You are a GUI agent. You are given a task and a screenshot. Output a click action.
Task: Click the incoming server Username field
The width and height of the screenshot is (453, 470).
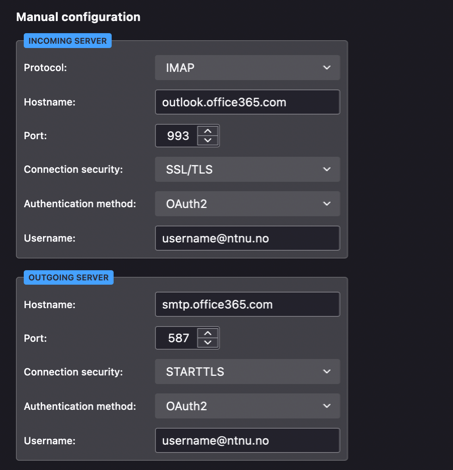click(x=247, y=238)
